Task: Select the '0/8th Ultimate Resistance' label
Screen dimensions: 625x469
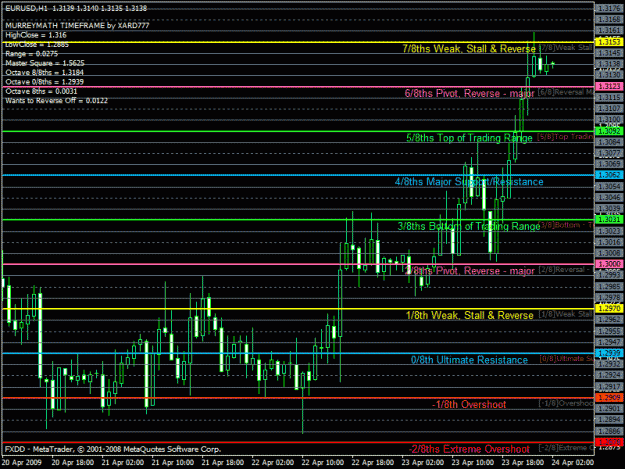Action: pos(469,360)
